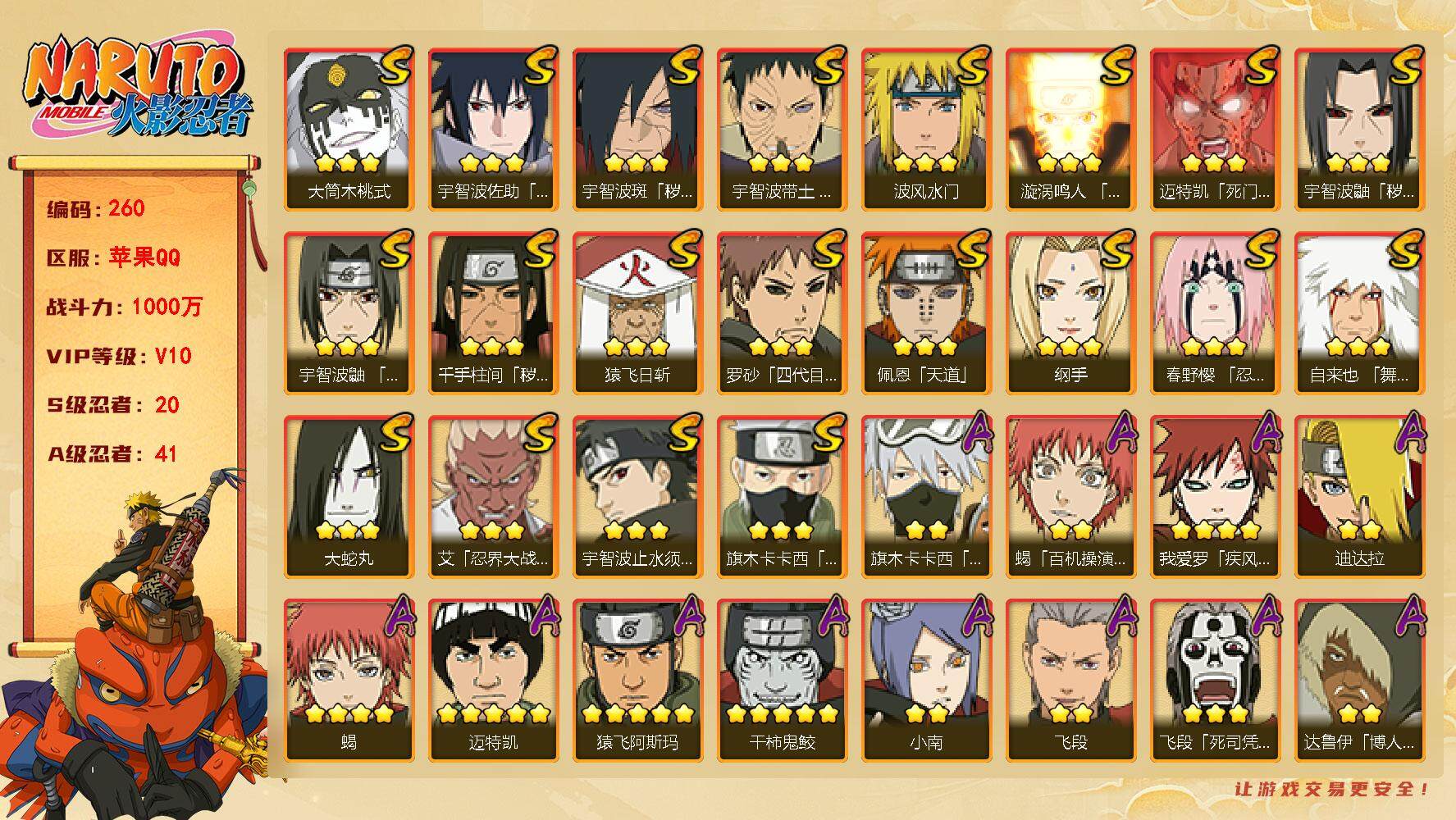Image resolution: width=1456 pixels, height=820 pixels.
Task: Select the 迪达拉 A-rank card
Action: [1360, 497]
